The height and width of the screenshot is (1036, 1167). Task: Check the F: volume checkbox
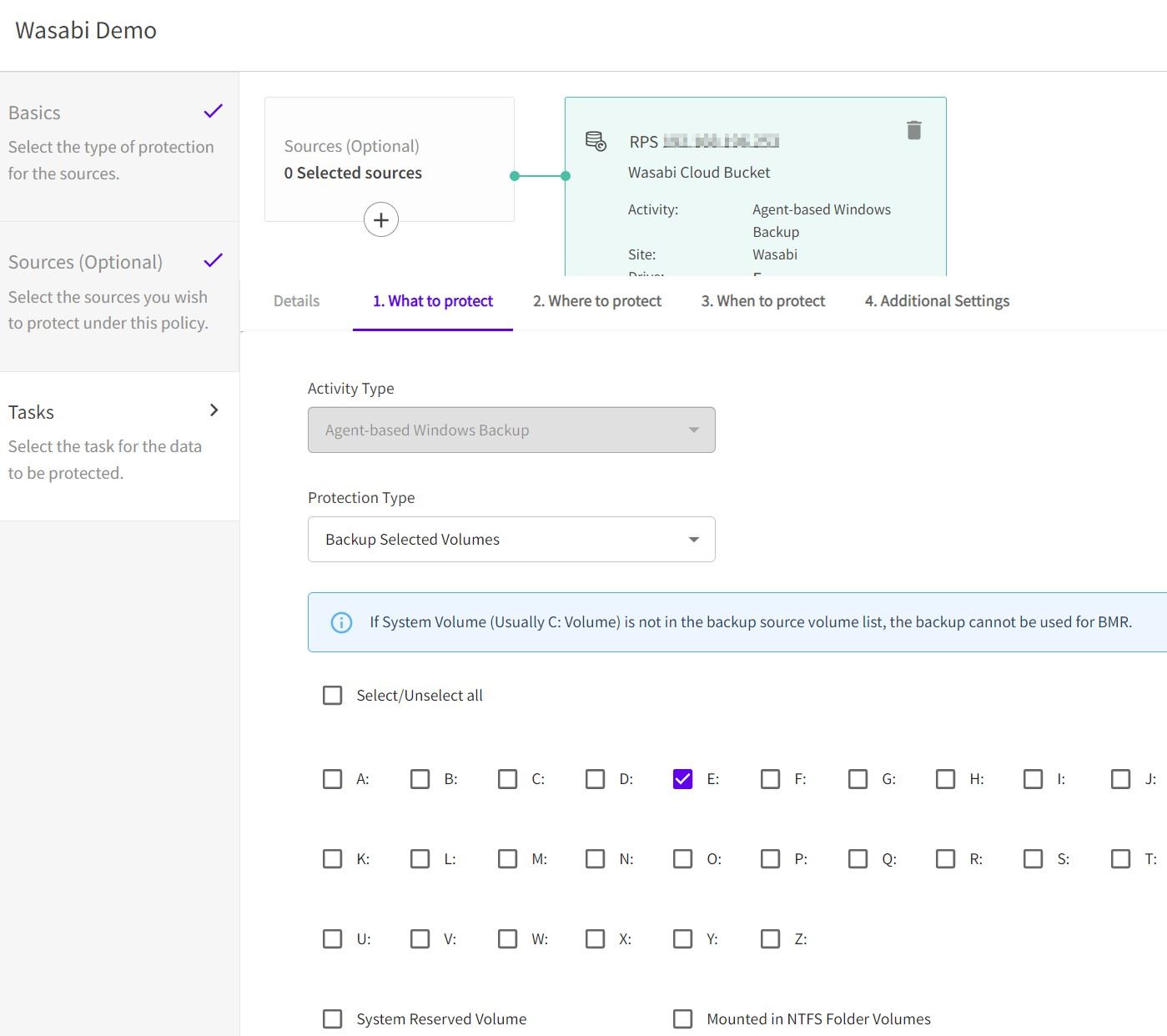770,779
